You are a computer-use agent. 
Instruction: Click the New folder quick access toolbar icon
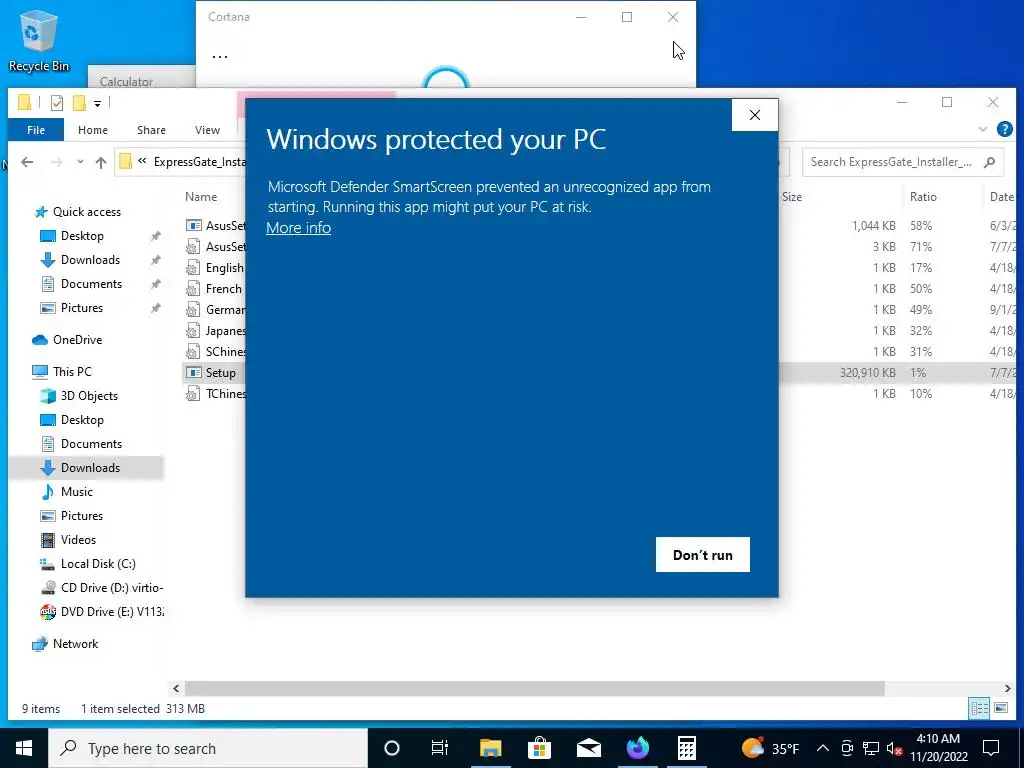coord(79,103)
